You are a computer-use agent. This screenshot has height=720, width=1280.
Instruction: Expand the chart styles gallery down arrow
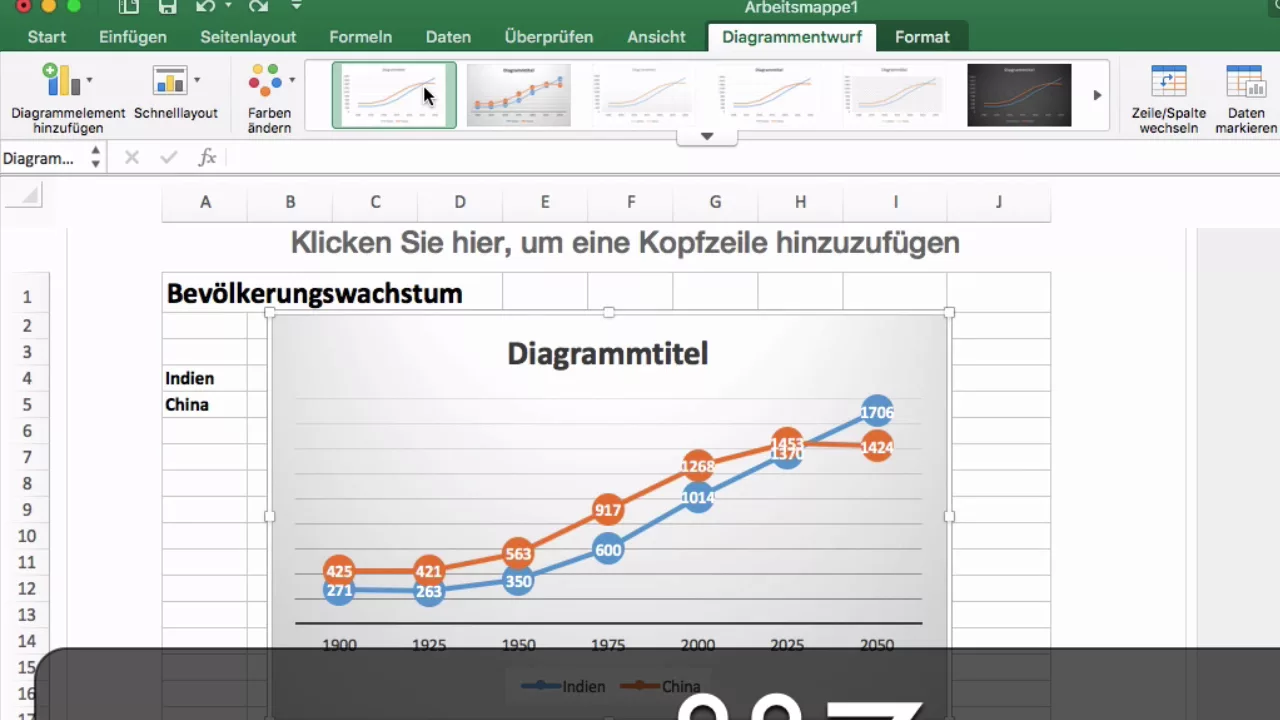pos(707,136)
